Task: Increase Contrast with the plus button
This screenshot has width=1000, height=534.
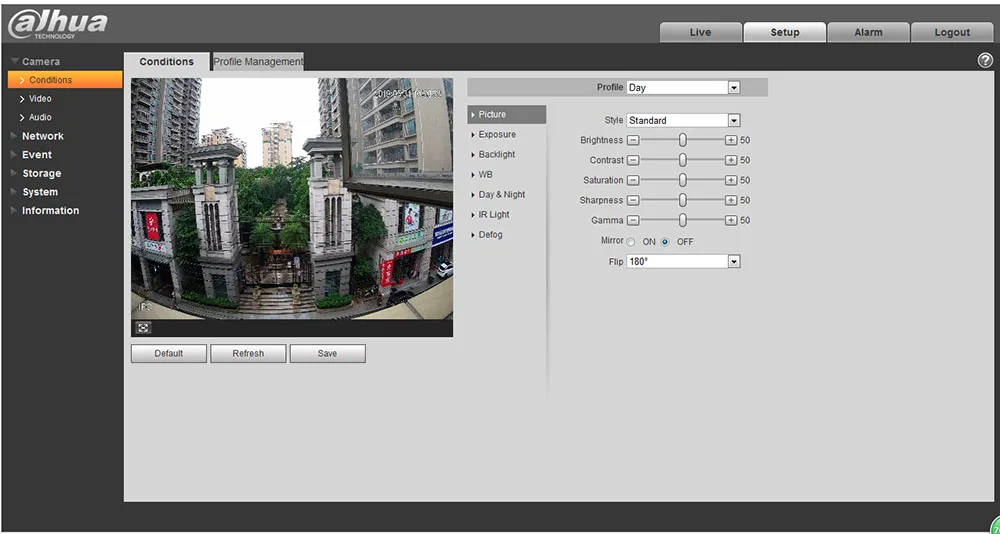Action: 731,160
